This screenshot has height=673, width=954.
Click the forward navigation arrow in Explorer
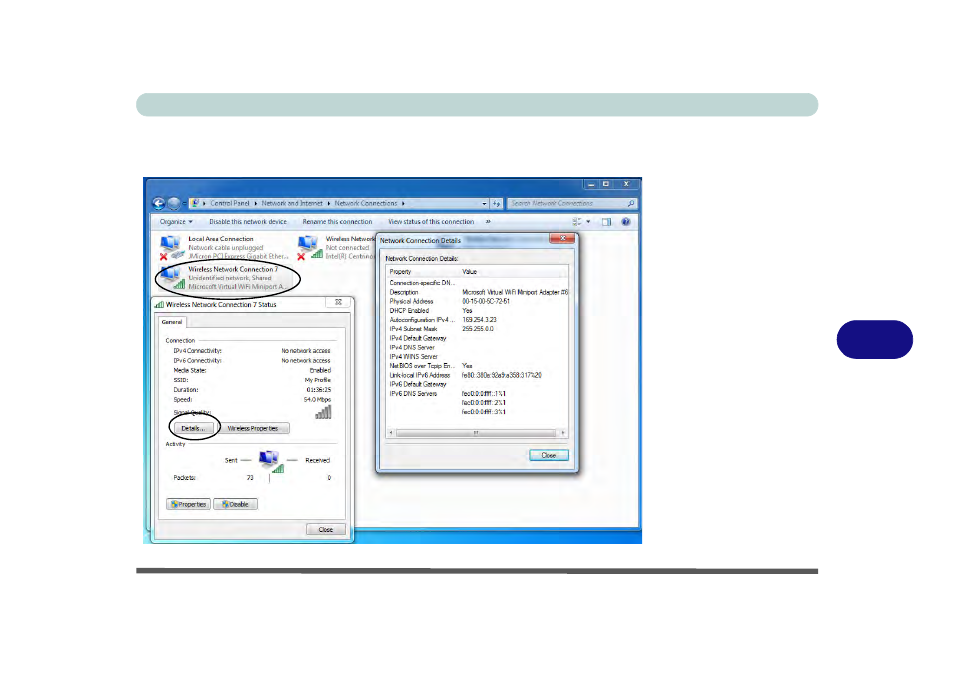tap(173, 203)
